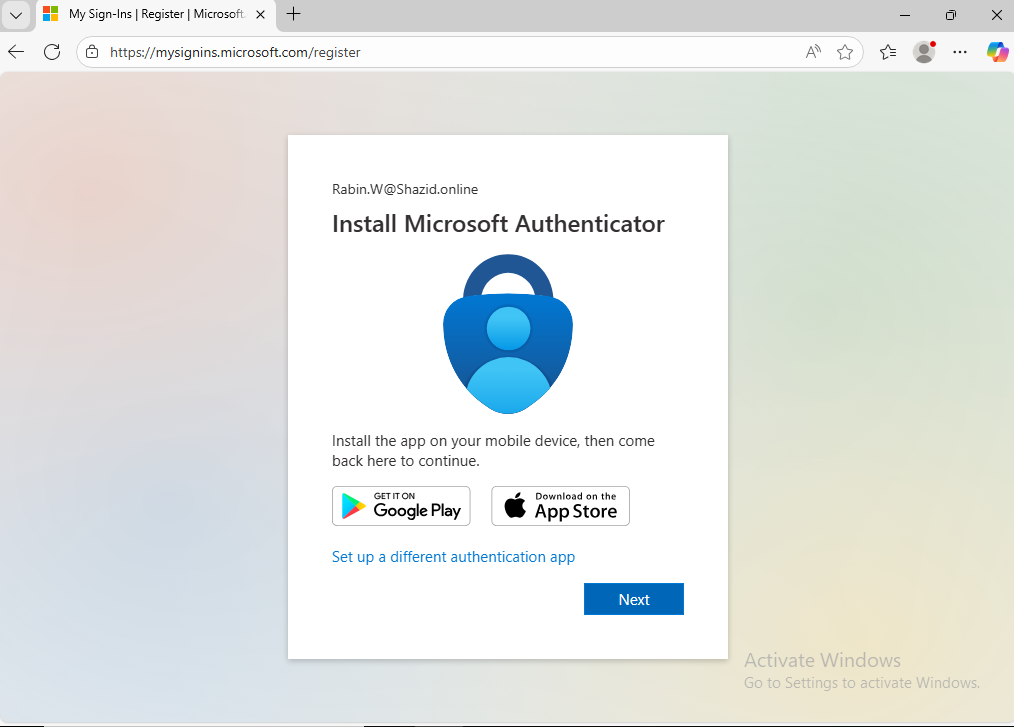
Task: Open Copilot sidebar icon
Action: point(997,52)
